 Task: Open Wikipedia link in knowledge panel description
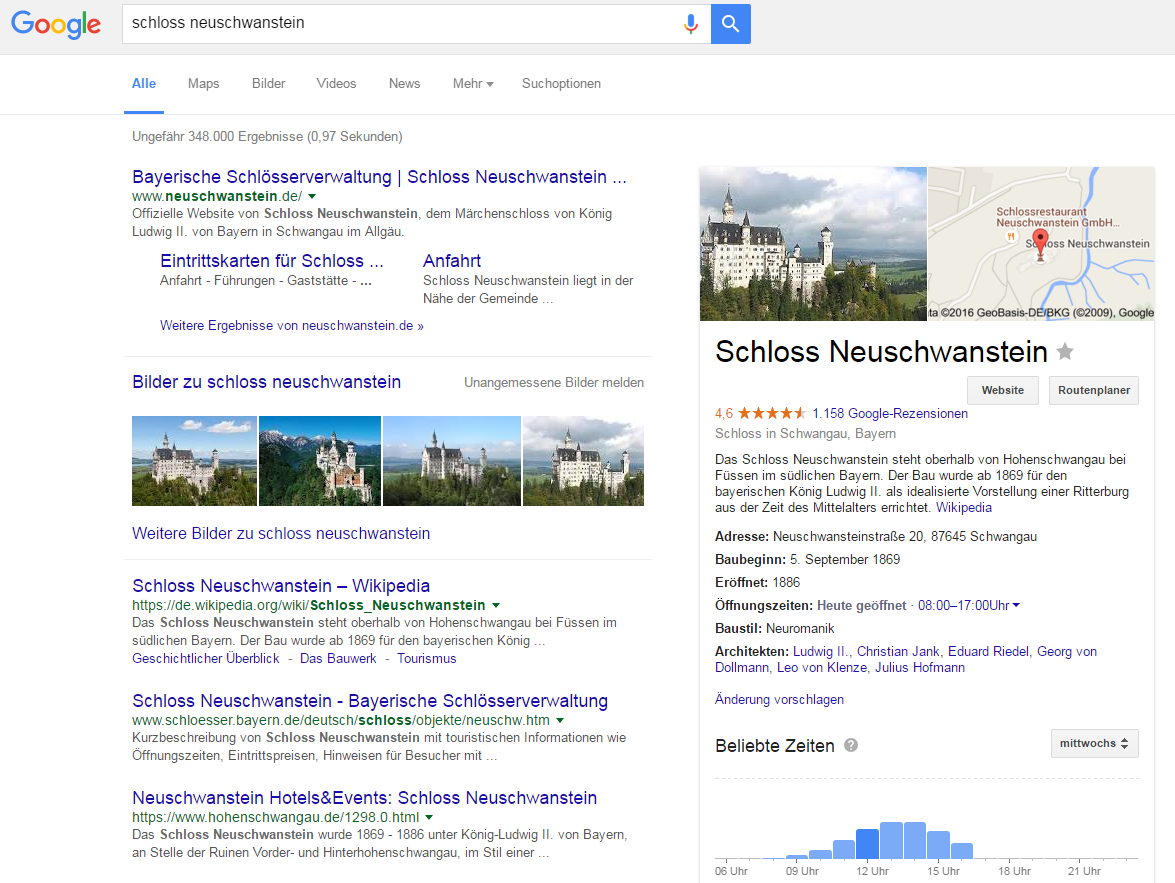(x=964, y=508)
